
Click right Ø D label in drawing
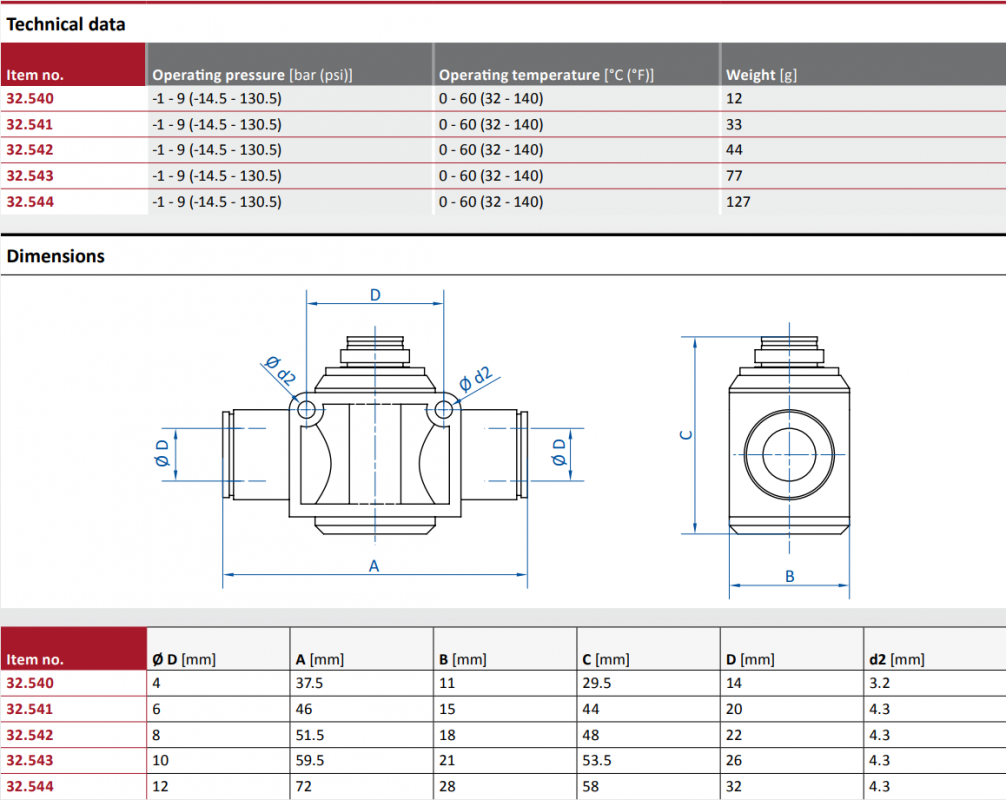pyautogui.click(x=559, y=452)
